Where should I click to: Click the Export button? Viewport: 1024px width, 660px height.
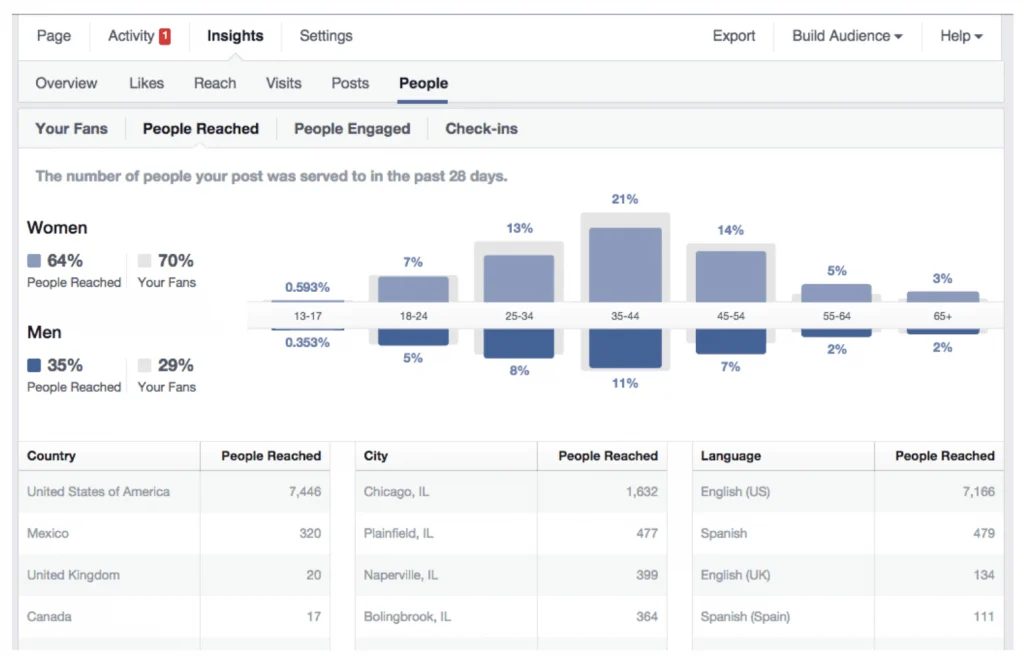733,36
